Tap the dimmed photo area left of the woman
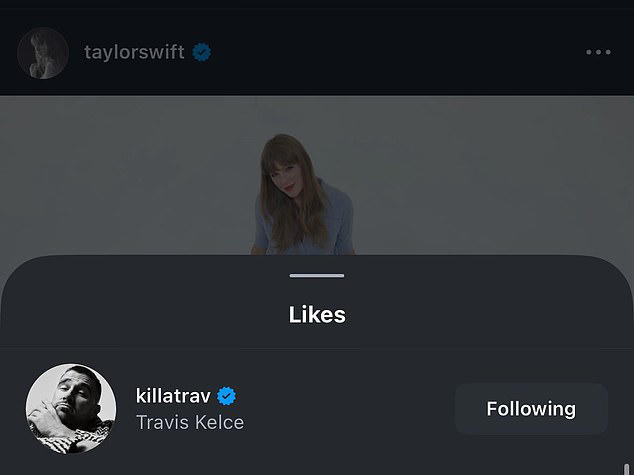Viewport: 634px width, 475px height. 120,180
